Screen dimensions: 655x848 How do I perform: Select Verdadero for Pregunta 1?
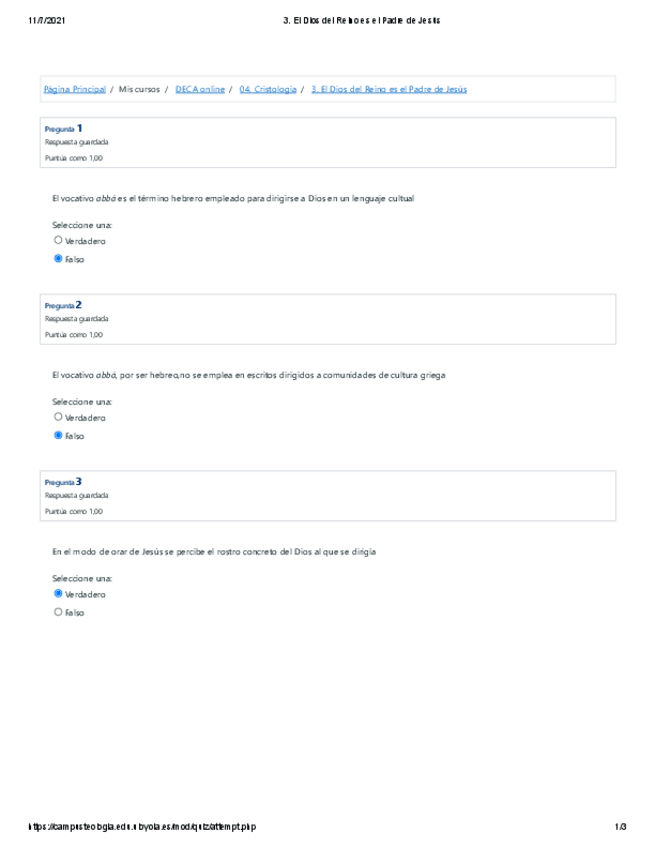(x=58, y=241)
